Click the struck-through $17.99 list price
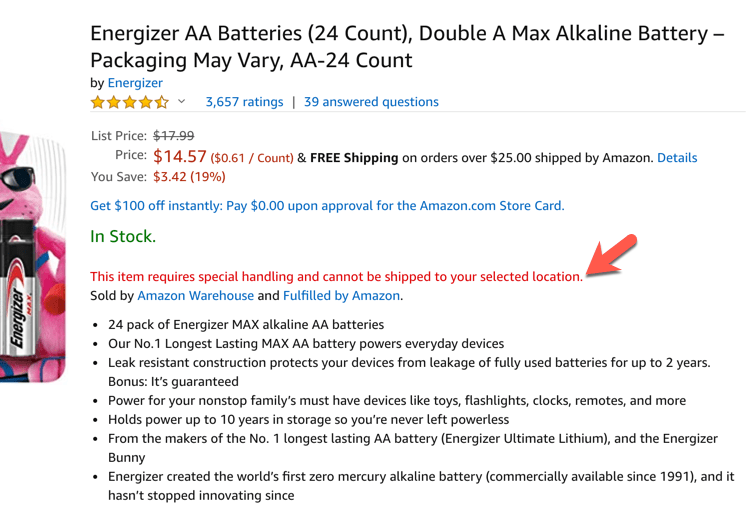Screen dimensions: 750x524 click(x=173, y=135)
